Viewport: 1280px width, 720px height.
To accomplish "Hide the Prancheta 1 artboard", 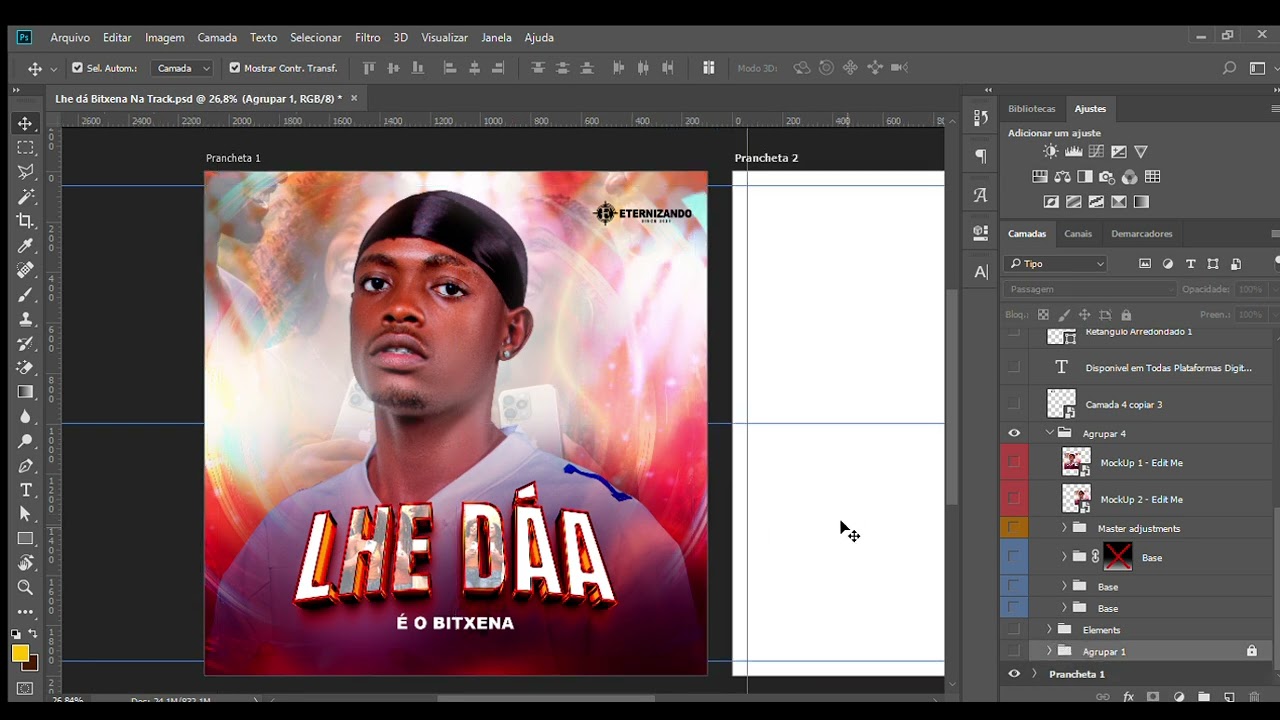I will (x=1014, y=674).
